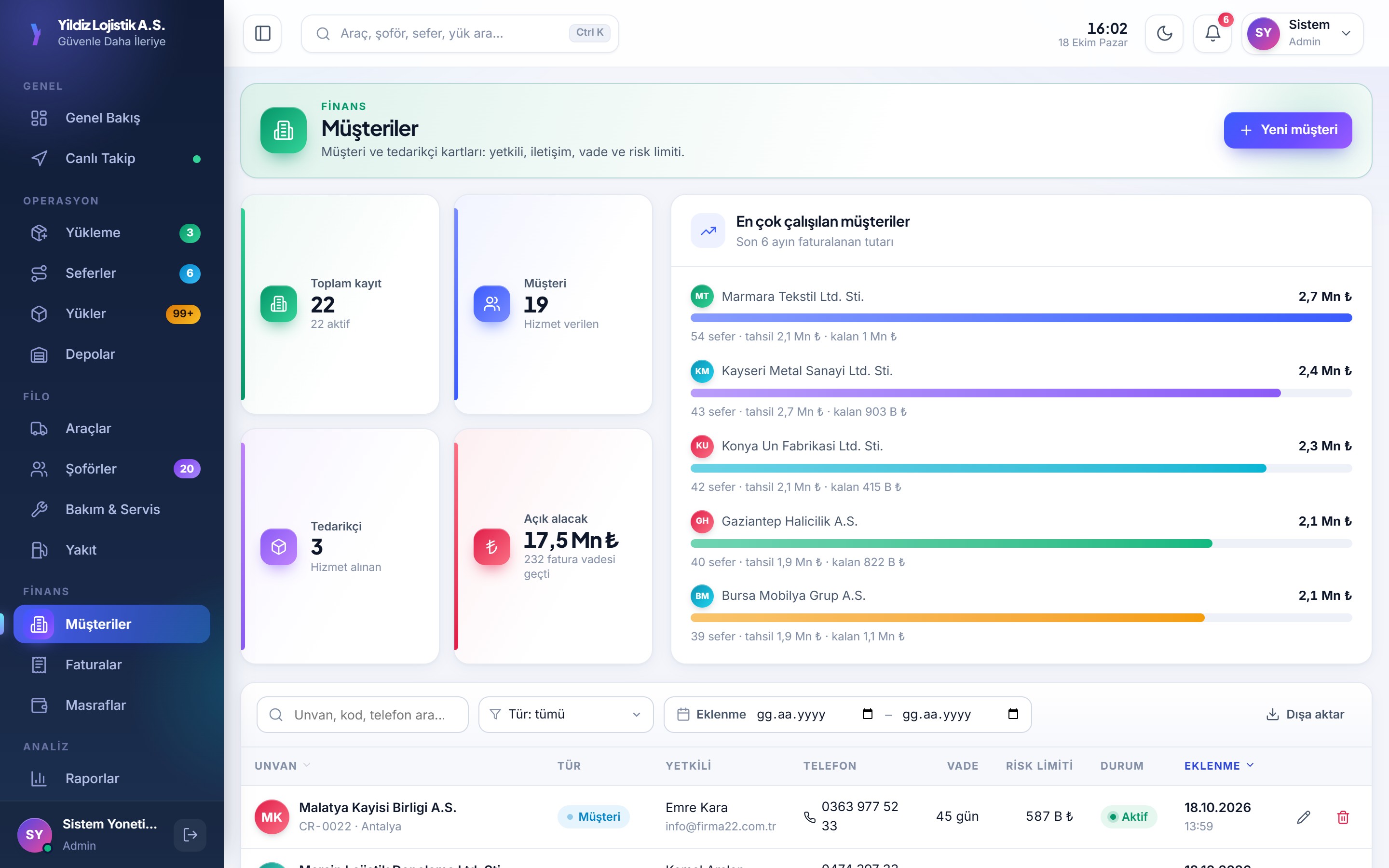Open notifications bell icon
1389x868 pixels.
click(1212, 33)
